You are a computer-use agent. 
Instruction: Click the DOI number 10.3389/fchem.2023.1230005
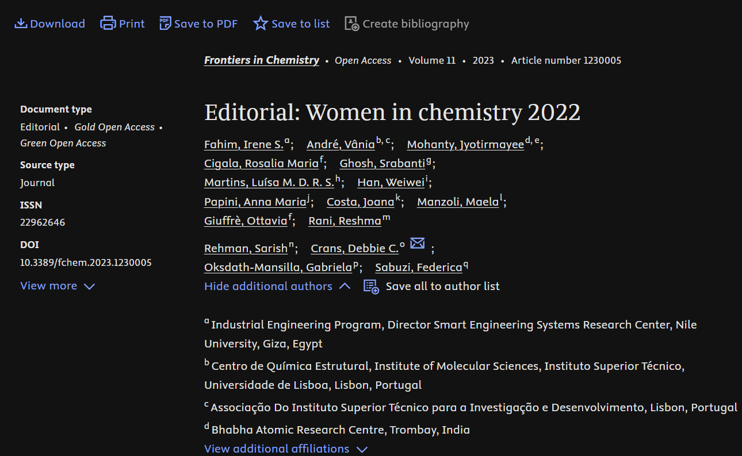click(86, 263)
